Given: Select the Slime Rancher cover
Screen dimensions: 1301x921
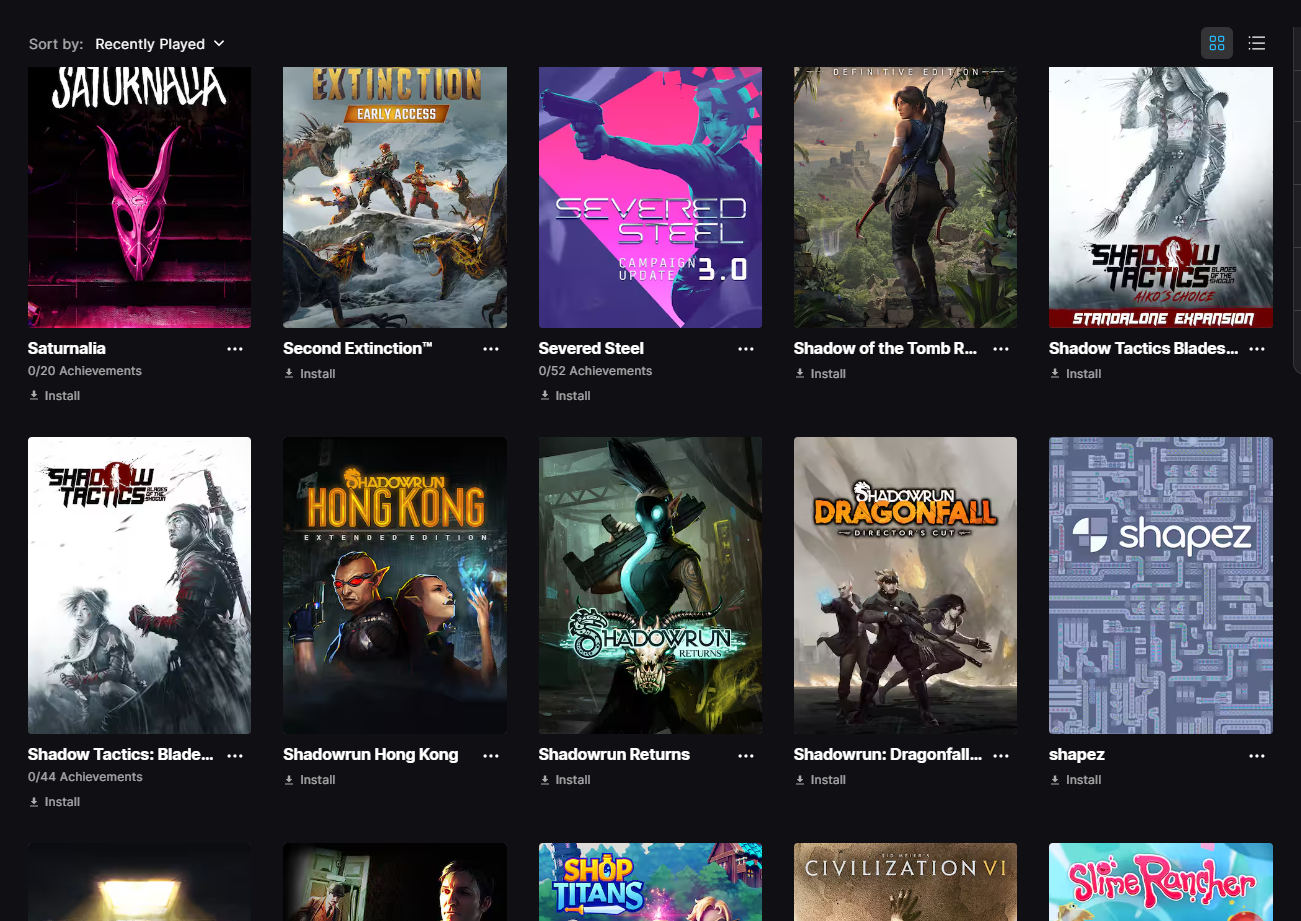Looking at the screenshot, I should click(1161, 882).
